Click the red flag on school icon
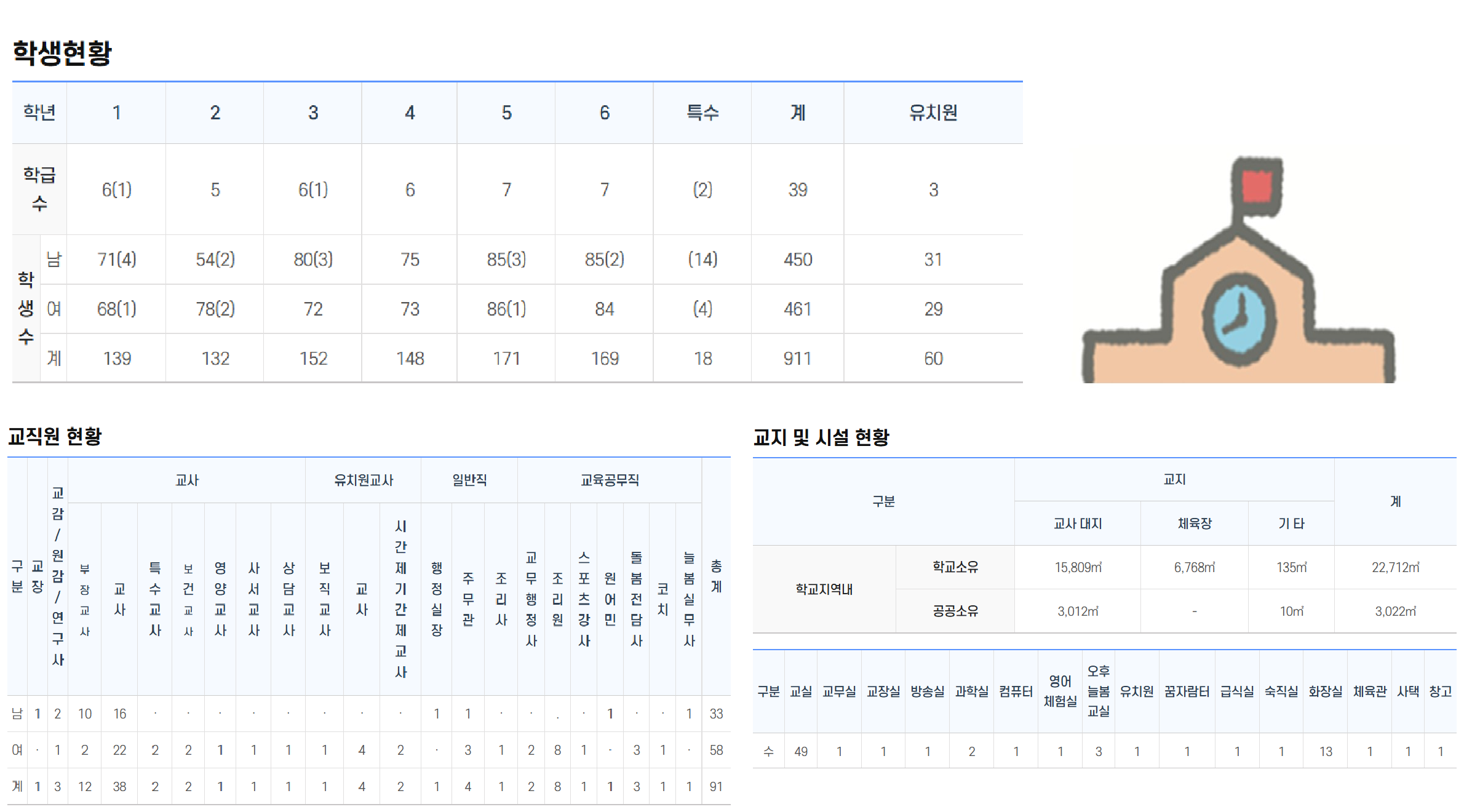The width and height of the screenshot is (1464, 812). (1257, 186)
